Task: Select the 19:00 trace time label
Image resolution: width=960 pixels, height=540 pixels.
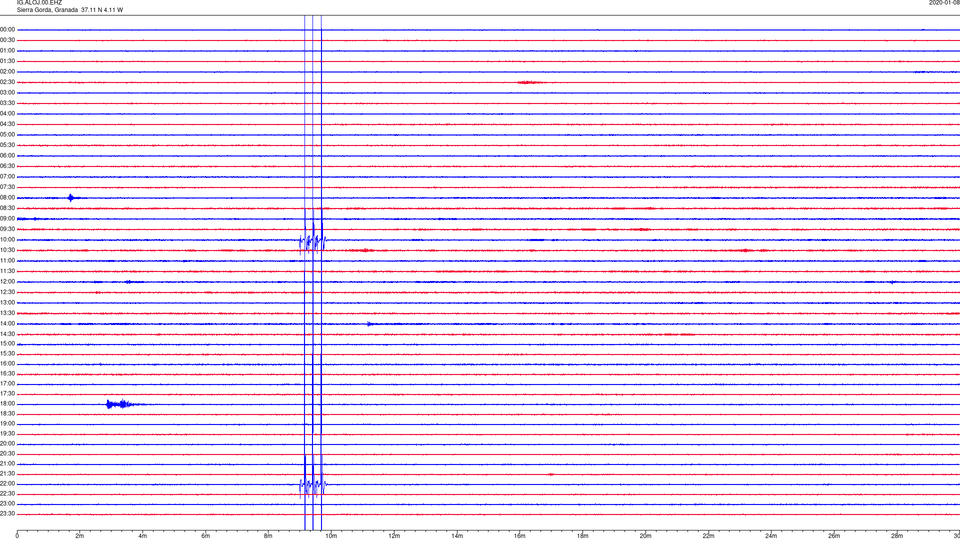Action: click(x=7, y=423)
